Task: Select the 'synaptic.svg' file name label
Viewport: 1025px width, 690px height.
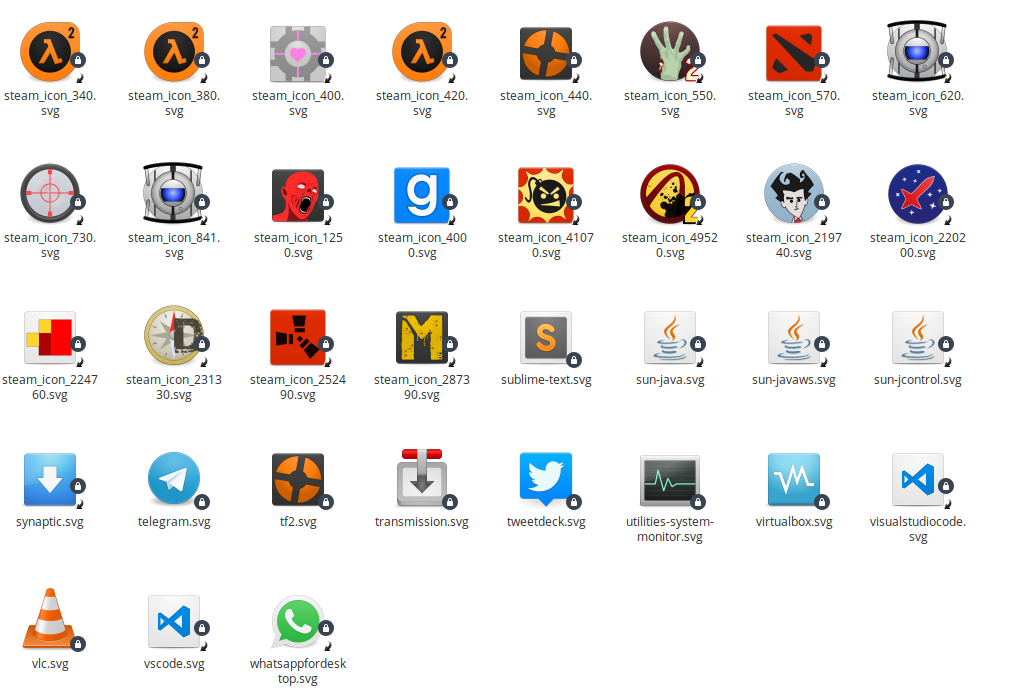Action: click(50, 522)
